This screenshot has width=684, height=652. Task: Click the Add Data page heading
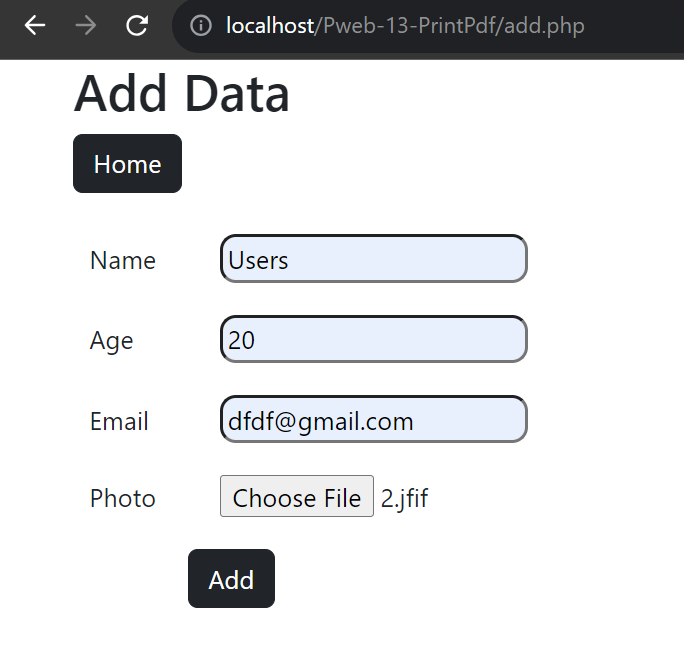(x=181, y=93)
